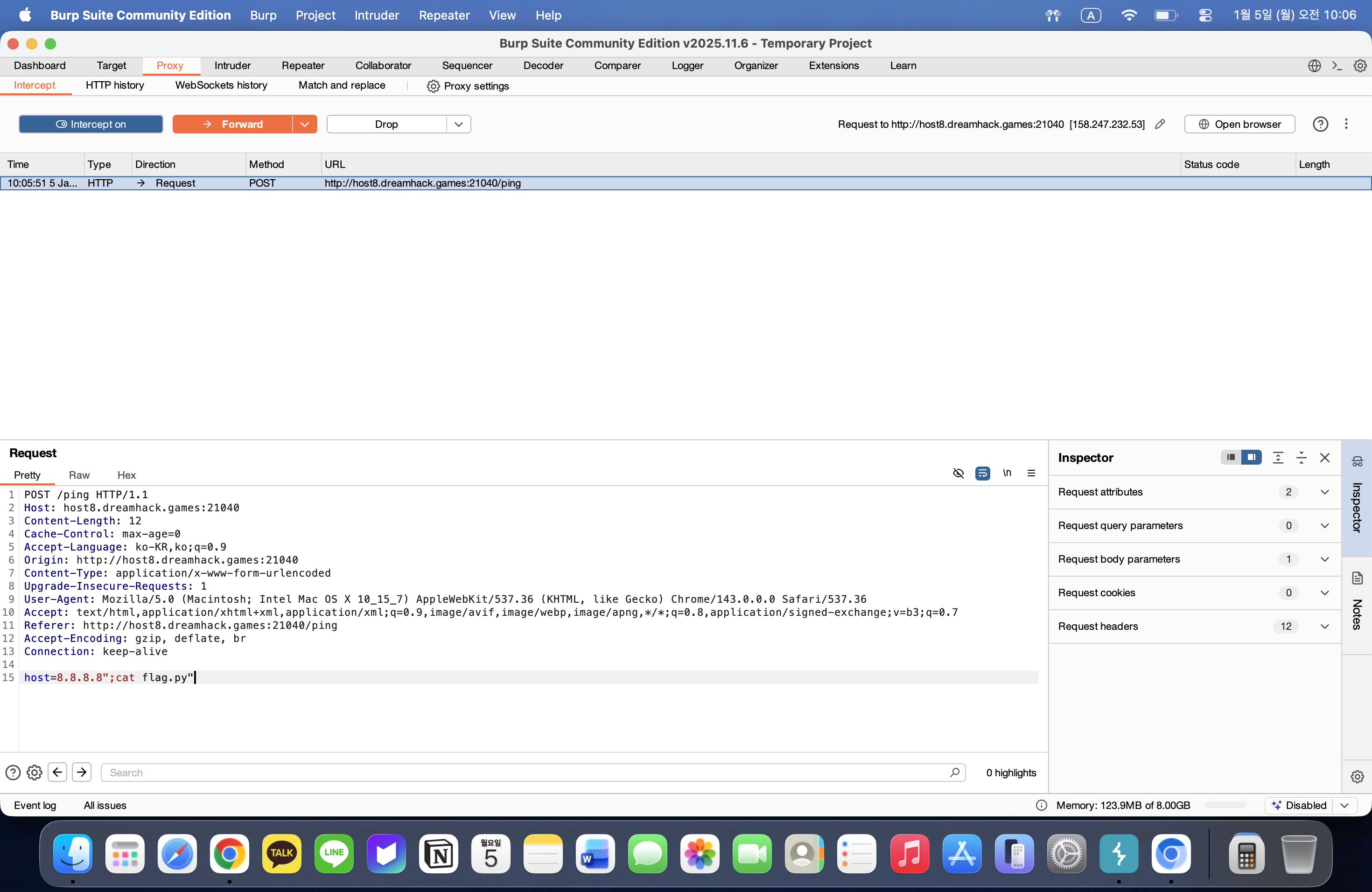Open the Repeater main tab
The image size is (1372, 892).
click(303, 66)
